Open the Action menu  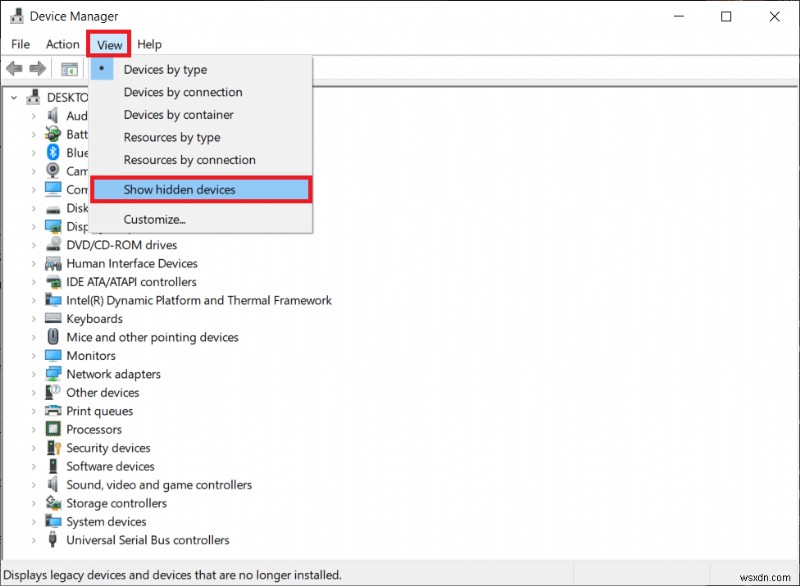click(x=63, y=44)
